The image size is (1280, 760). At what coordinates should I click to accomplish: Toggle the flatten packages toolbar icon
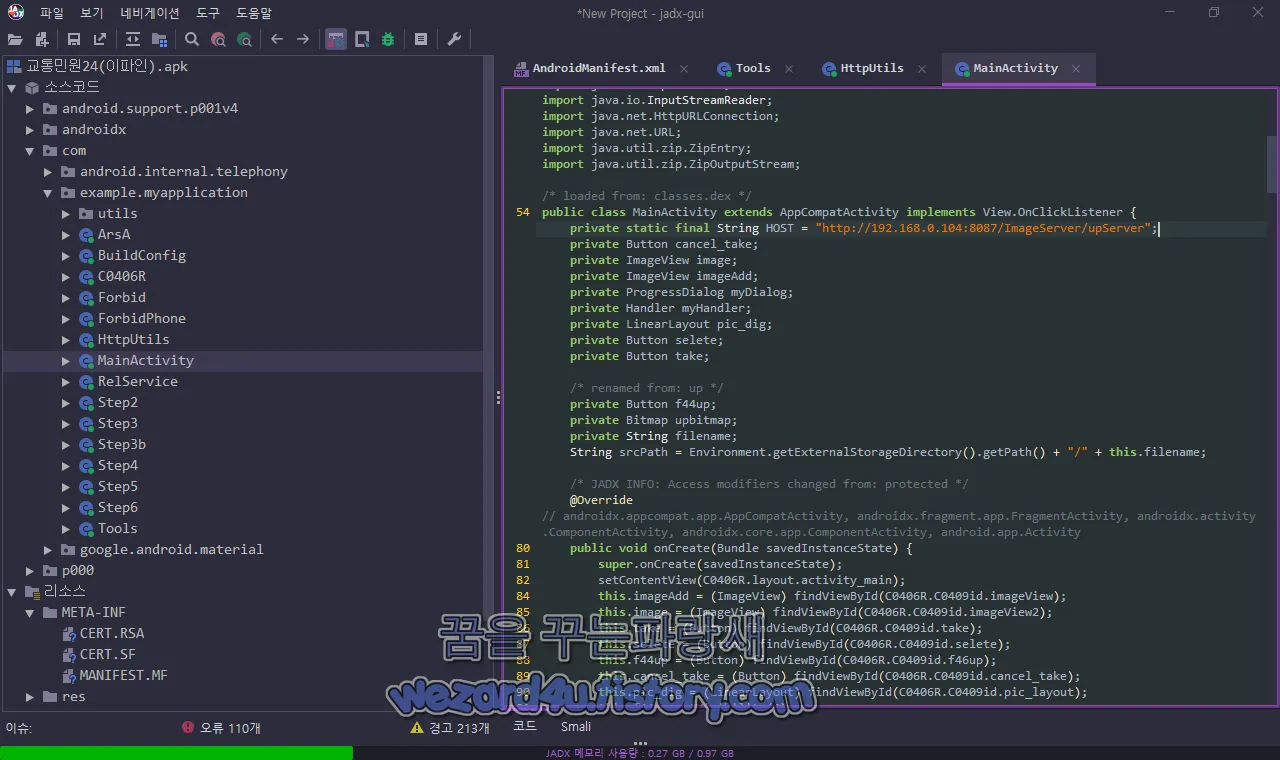tap(159, 39)
